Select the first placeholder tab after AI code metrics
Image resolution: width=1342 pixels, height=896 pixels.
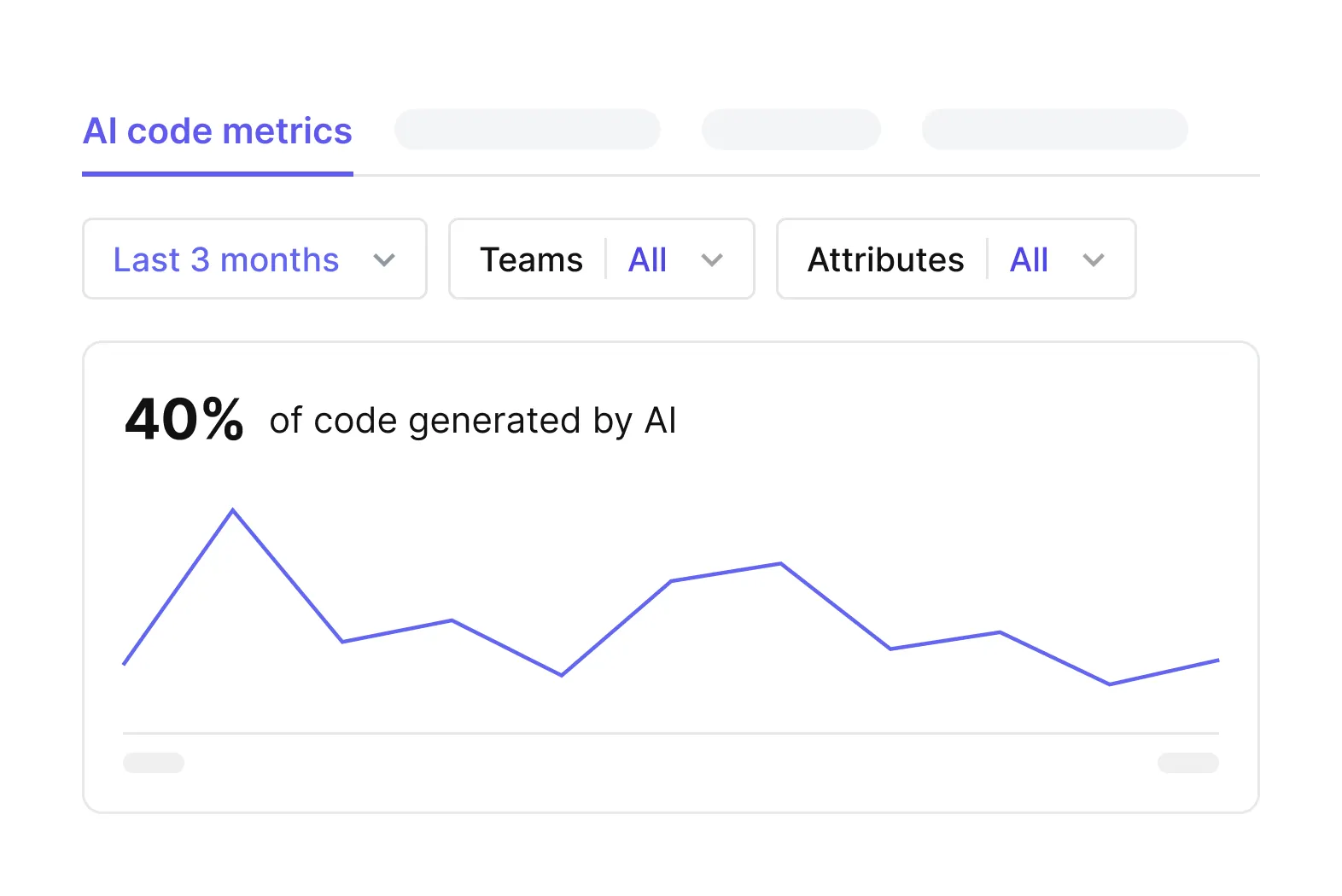point(527,129)
